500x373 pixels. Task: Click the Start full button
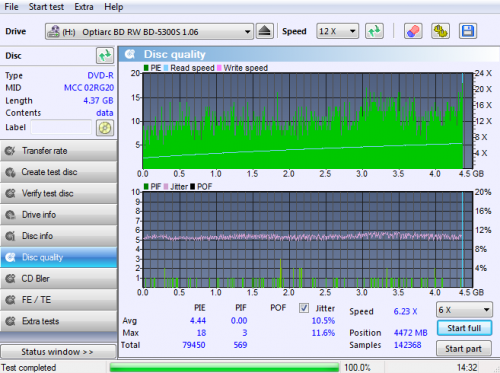pos(464,328)
